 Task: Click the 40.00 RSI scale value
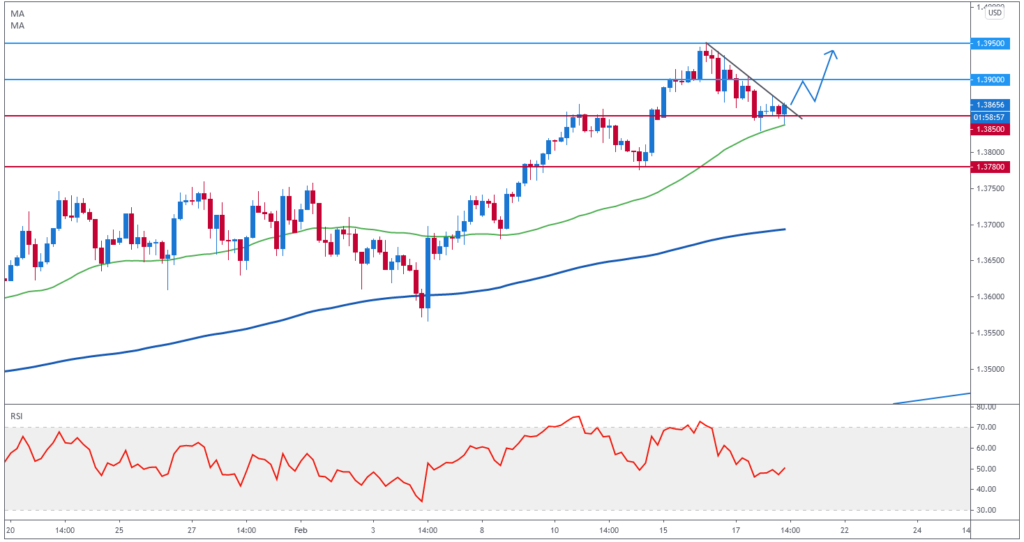pos(986,489)
